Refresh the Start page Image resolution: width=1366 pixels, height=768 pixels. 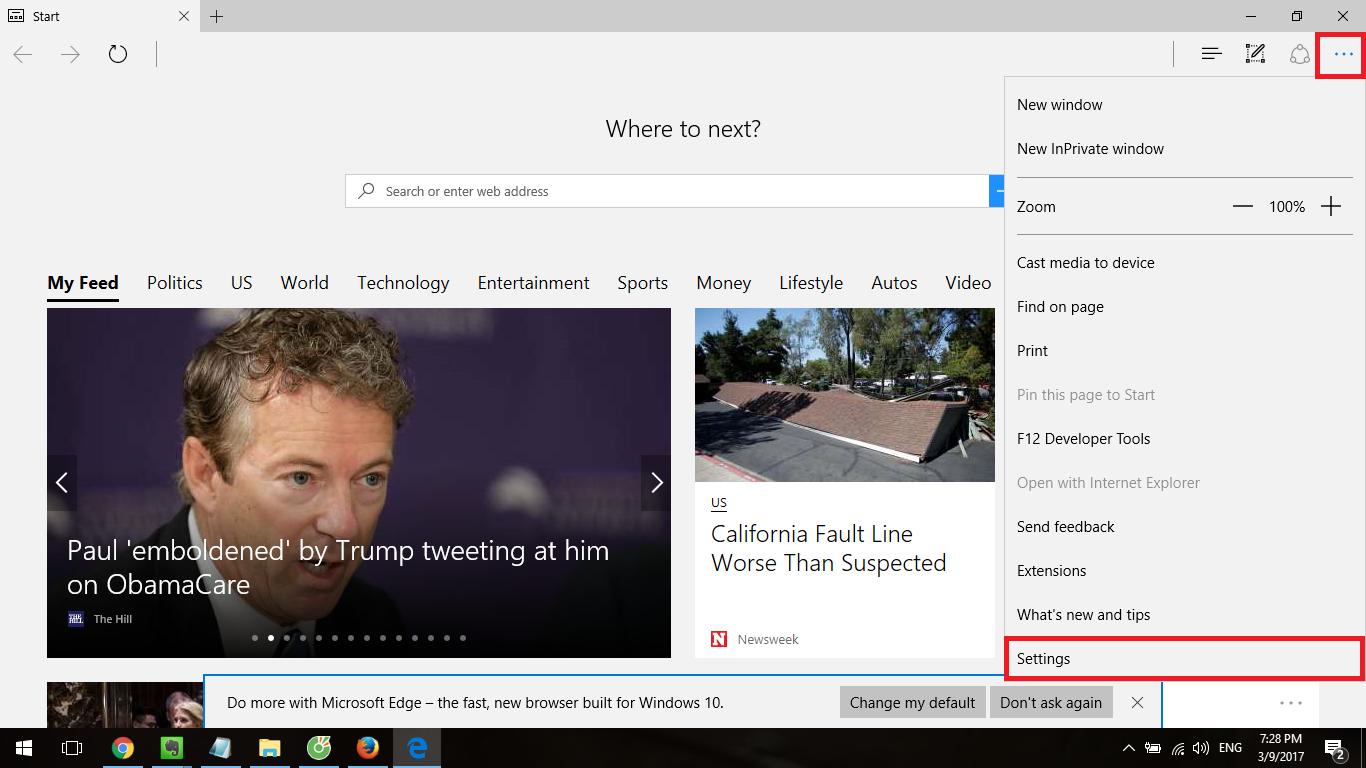pyautogui.click(x=118, y=54)
